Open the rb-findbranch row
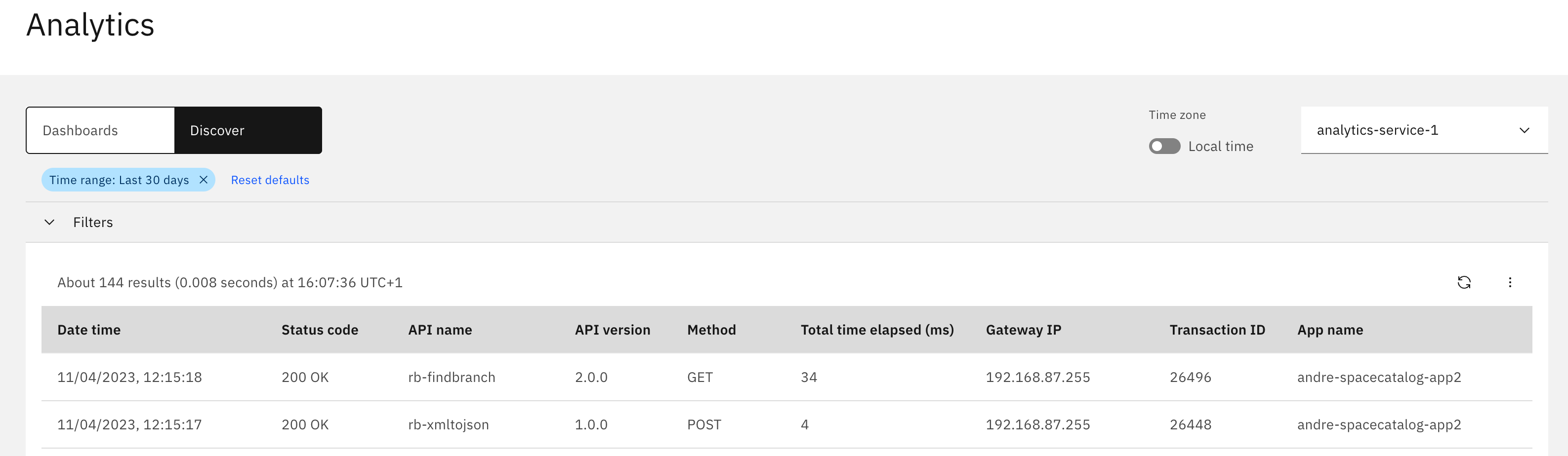This screenshot has width=1568, height=456. (451, 377)
